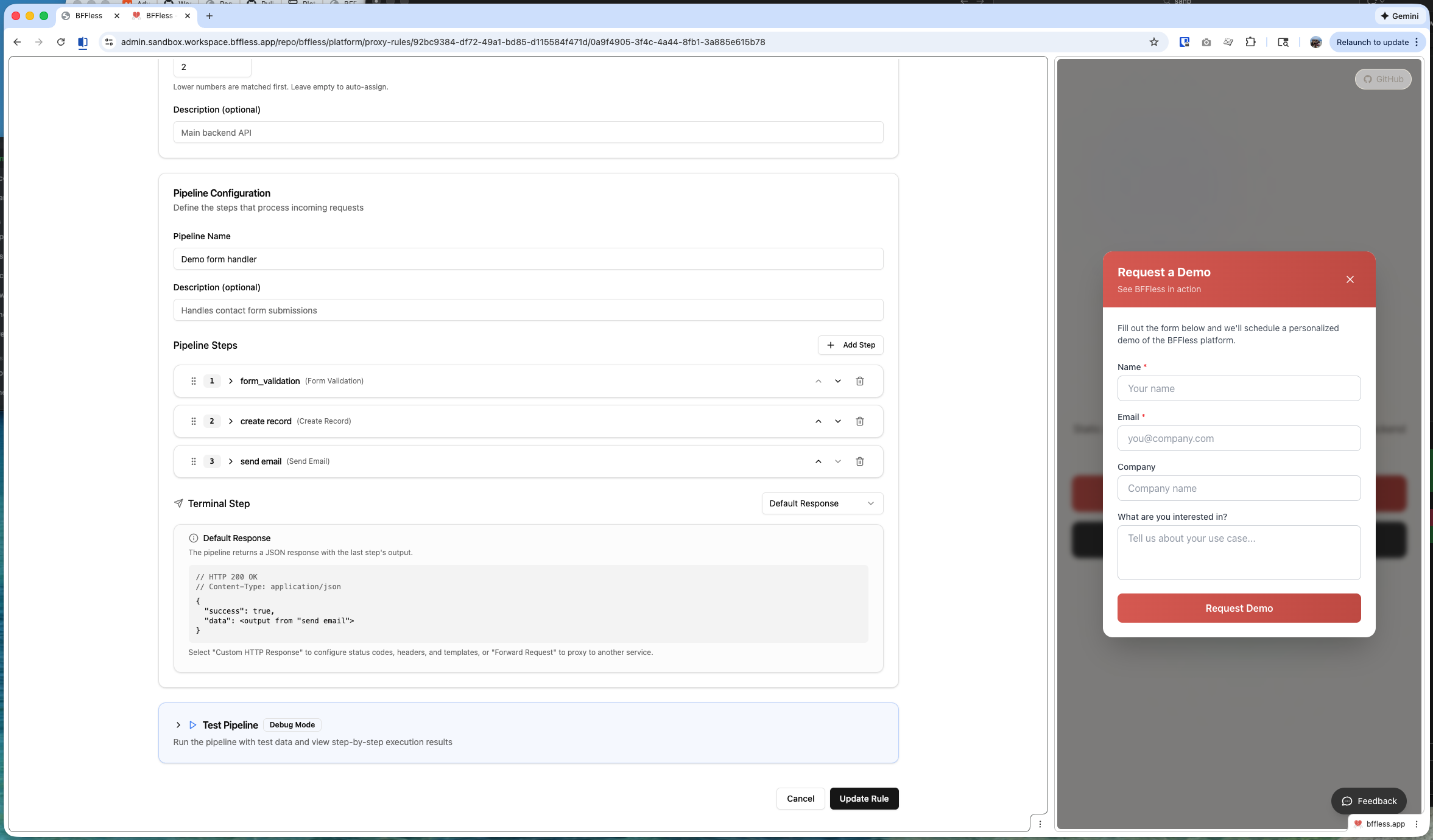Image resolution: width=1433 pixels, height=840 pixels.
Task: Expand the form_validation step details
Action: [231, 381]
